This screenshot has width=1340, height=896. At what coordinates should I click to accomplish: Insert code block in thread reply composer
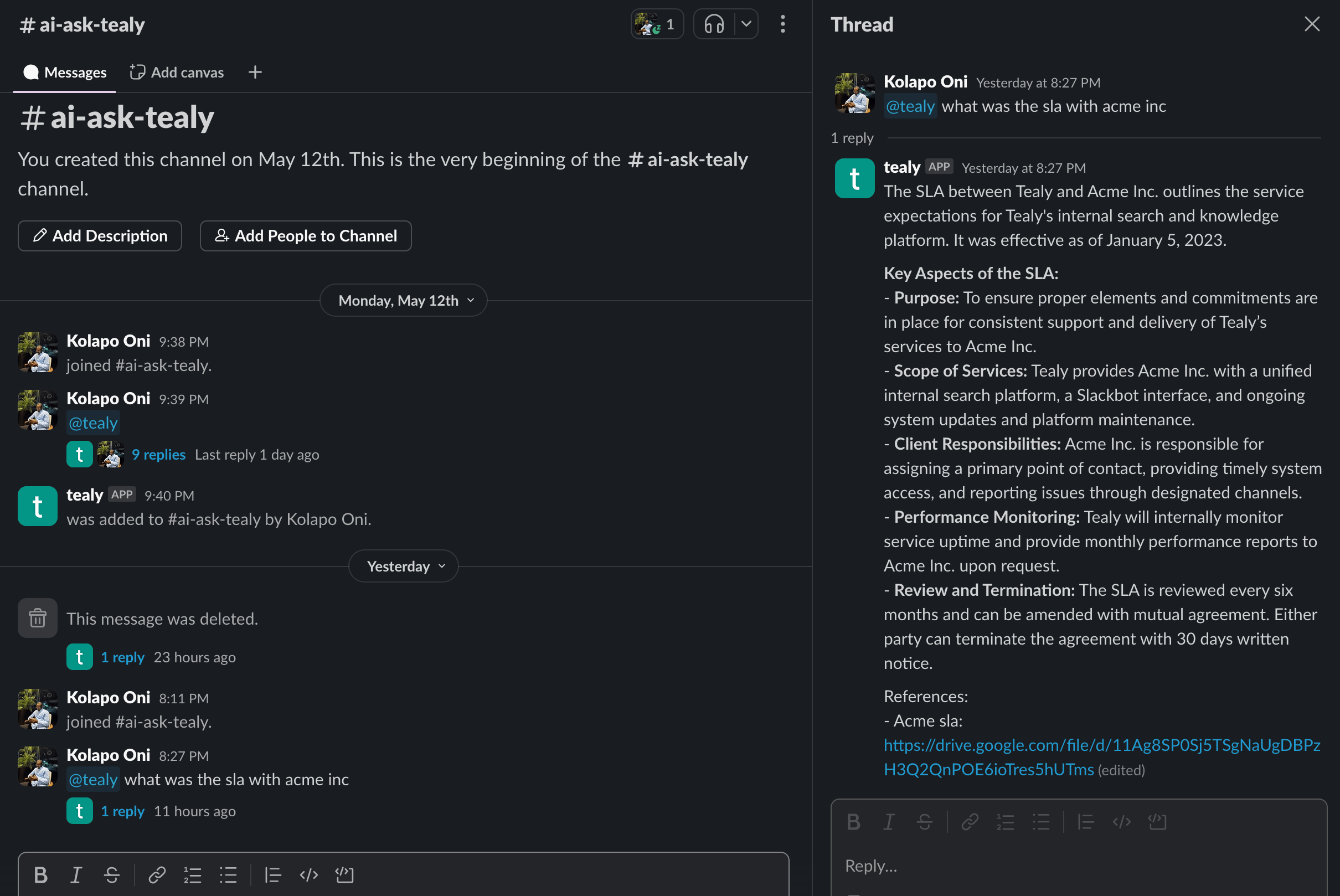pos(1157,822)
